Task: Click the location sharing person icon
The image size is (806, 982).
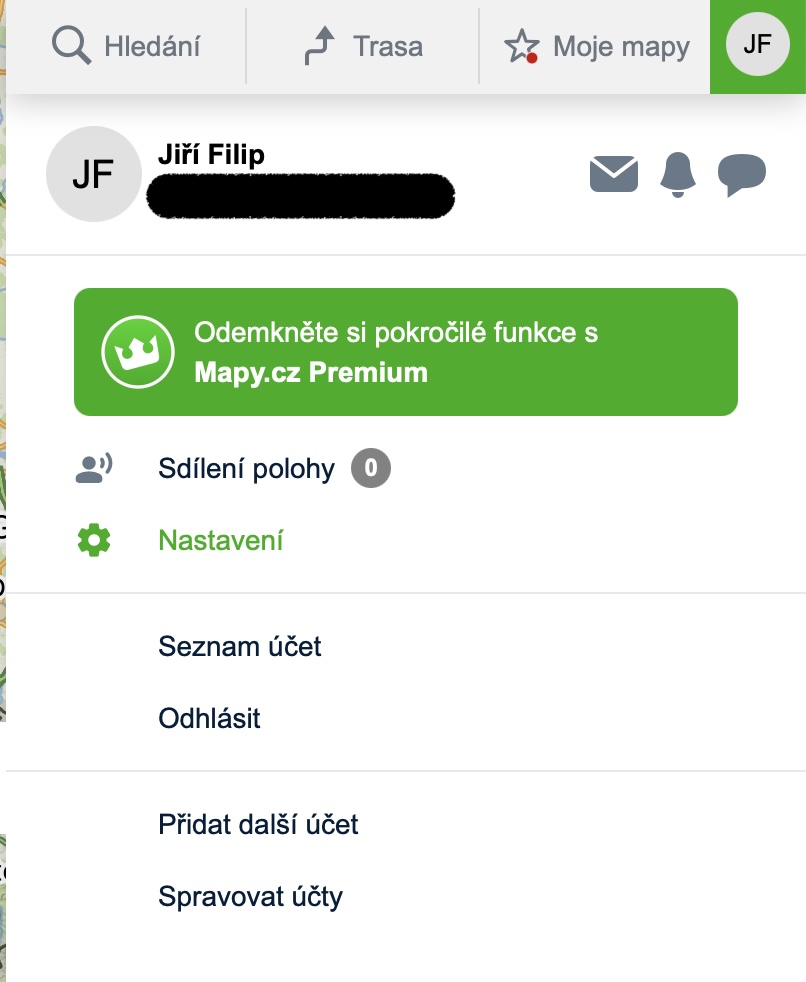Action: [94, 468]
